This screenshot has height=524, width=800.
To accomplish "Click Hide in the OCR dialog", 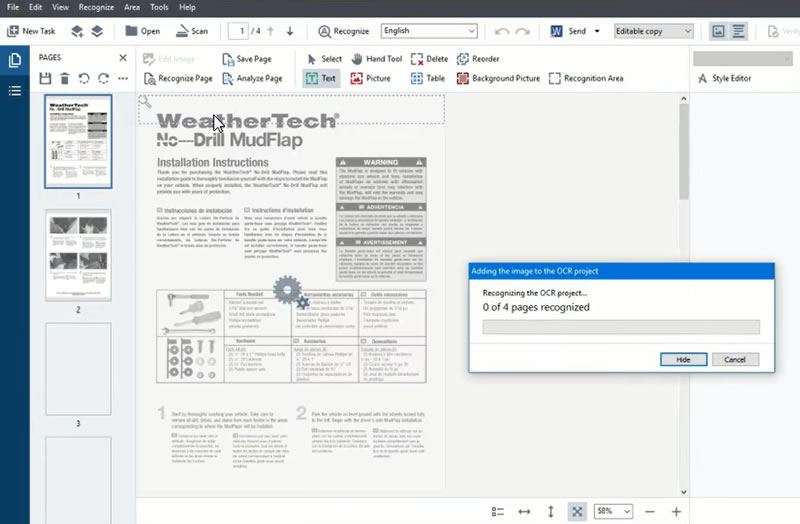I will tap(684, 359).
